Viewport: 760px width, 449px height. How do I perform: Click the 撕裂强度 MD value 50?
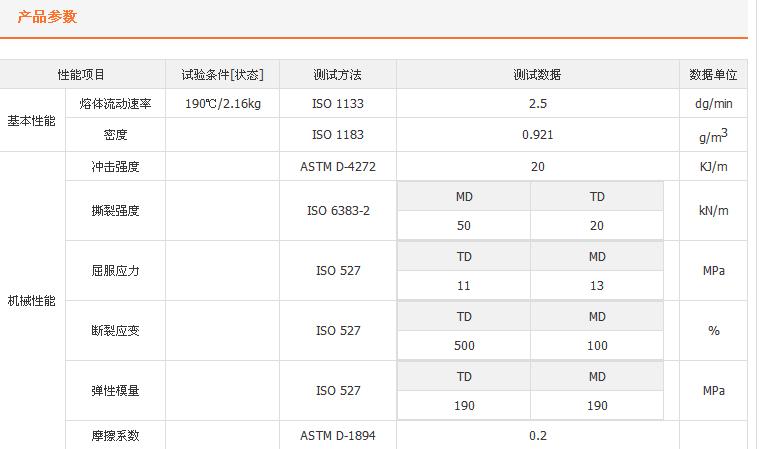point(463,226)
